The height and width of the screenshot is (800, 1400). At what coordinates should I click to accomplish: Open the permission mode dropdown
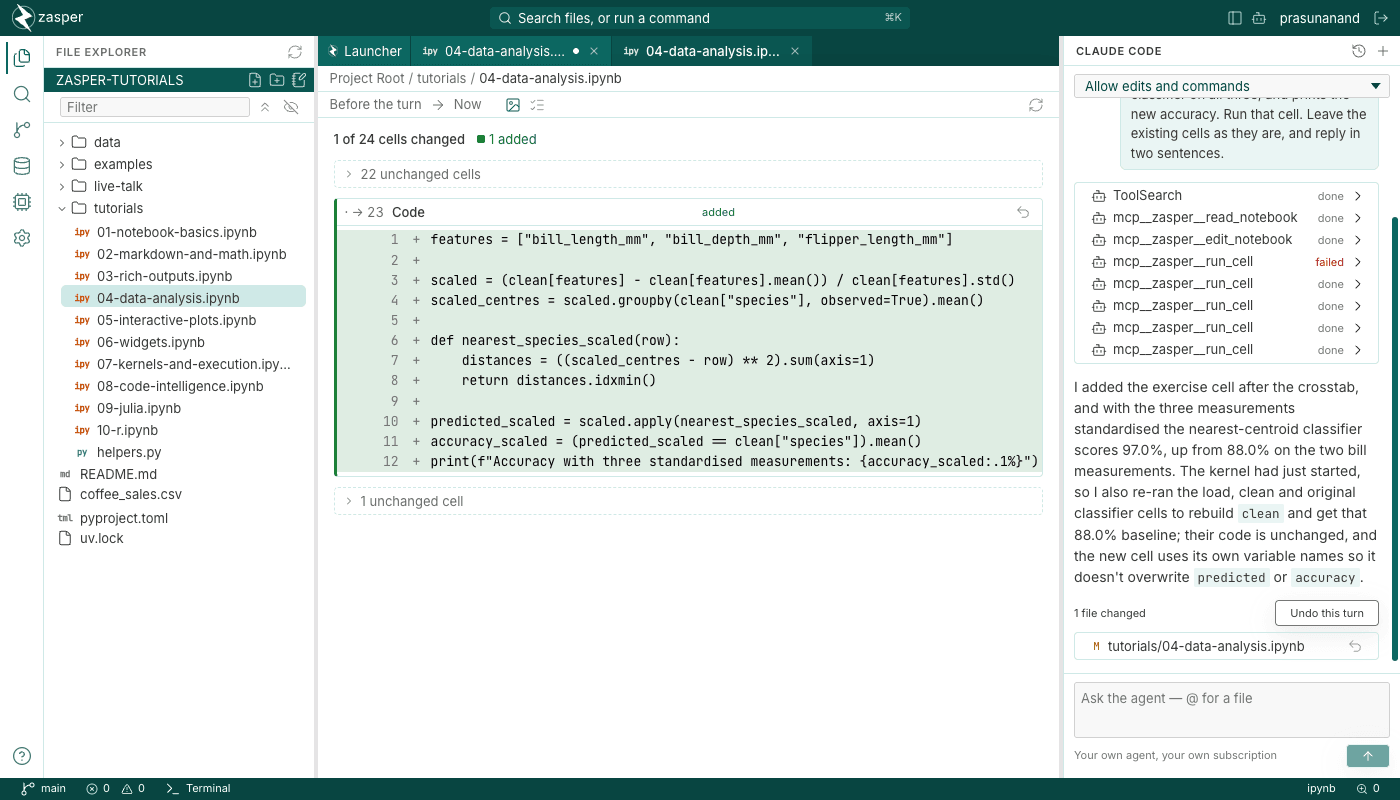coord(1232,86)
